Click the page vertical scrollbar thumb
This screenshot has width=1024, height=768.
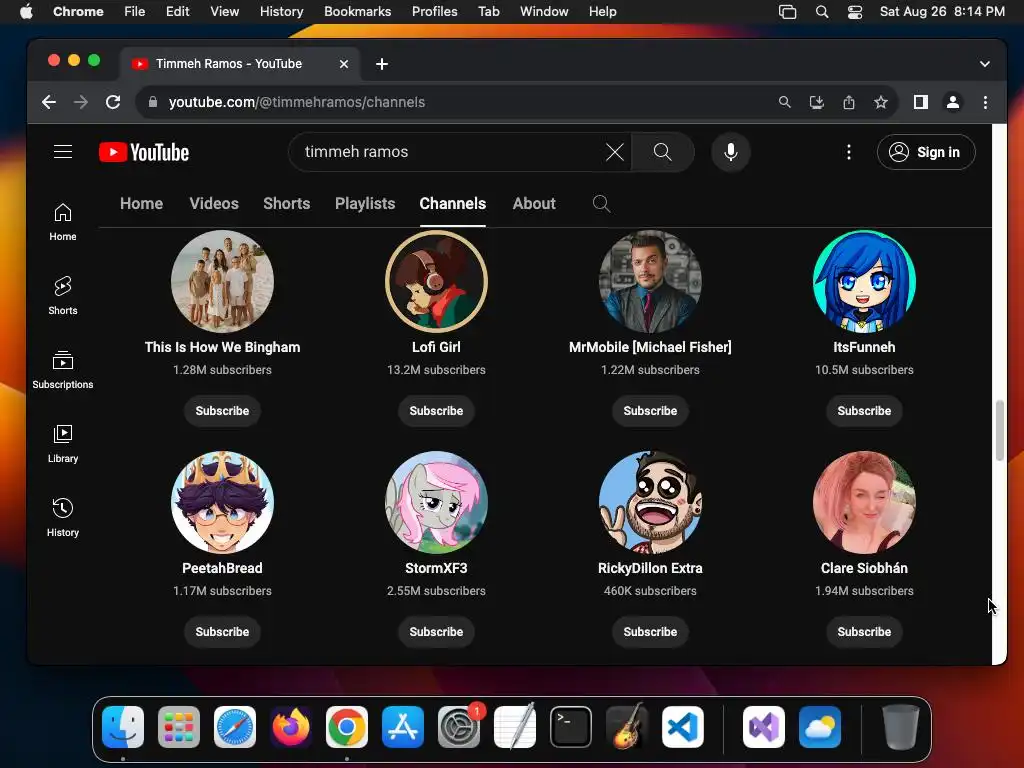(x=999, y=431)
